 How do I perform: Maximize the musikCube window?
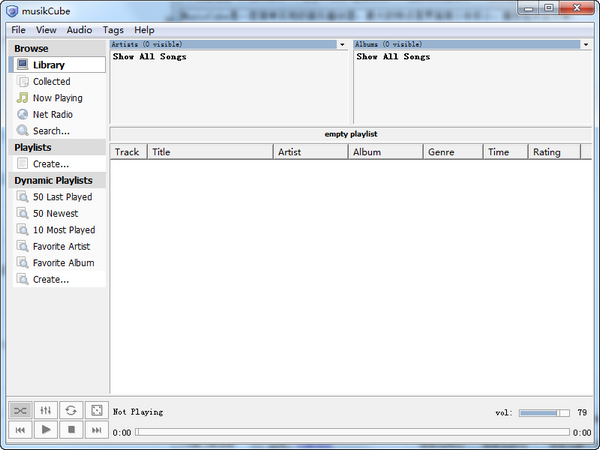click(x=549, y=8)
